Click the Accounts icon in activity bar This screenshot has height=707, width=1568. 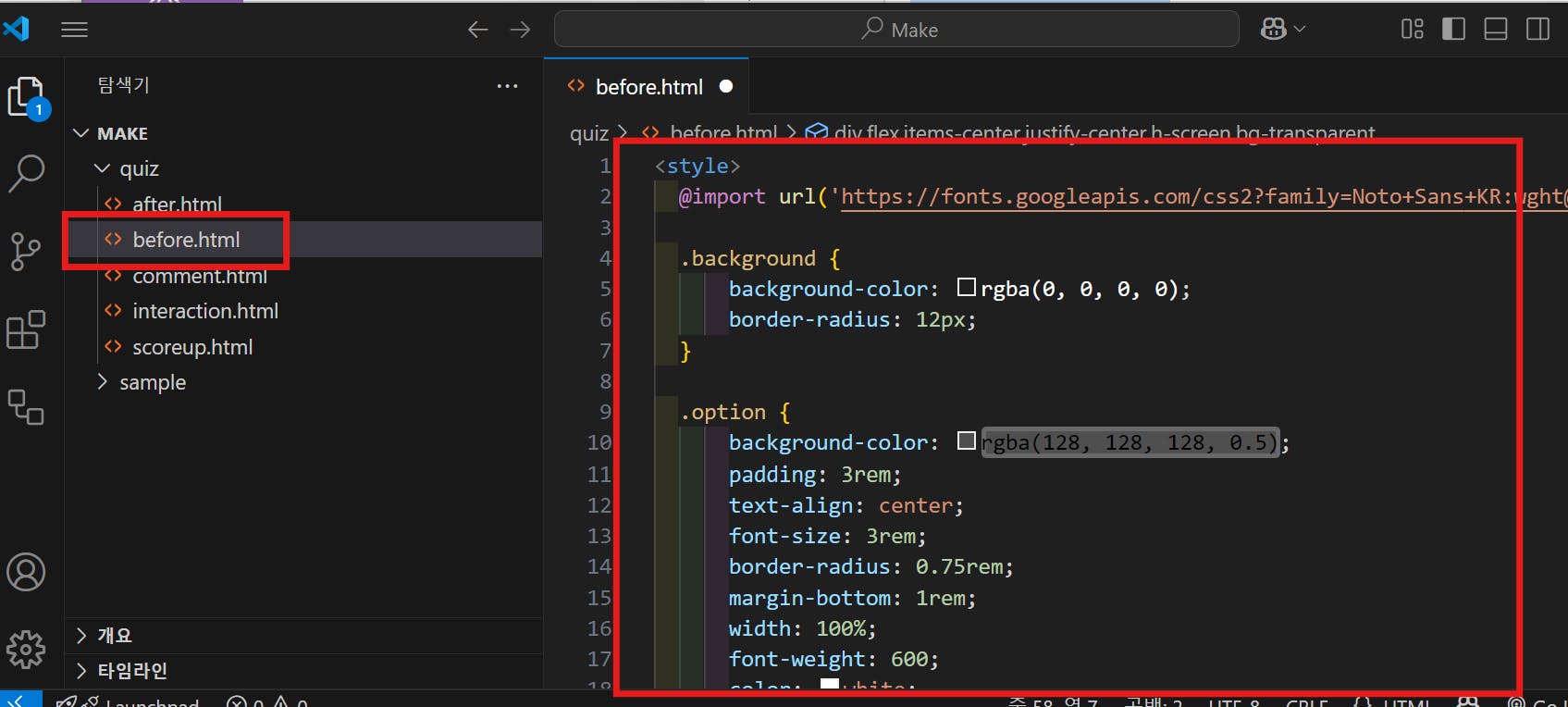pos(25,572)
